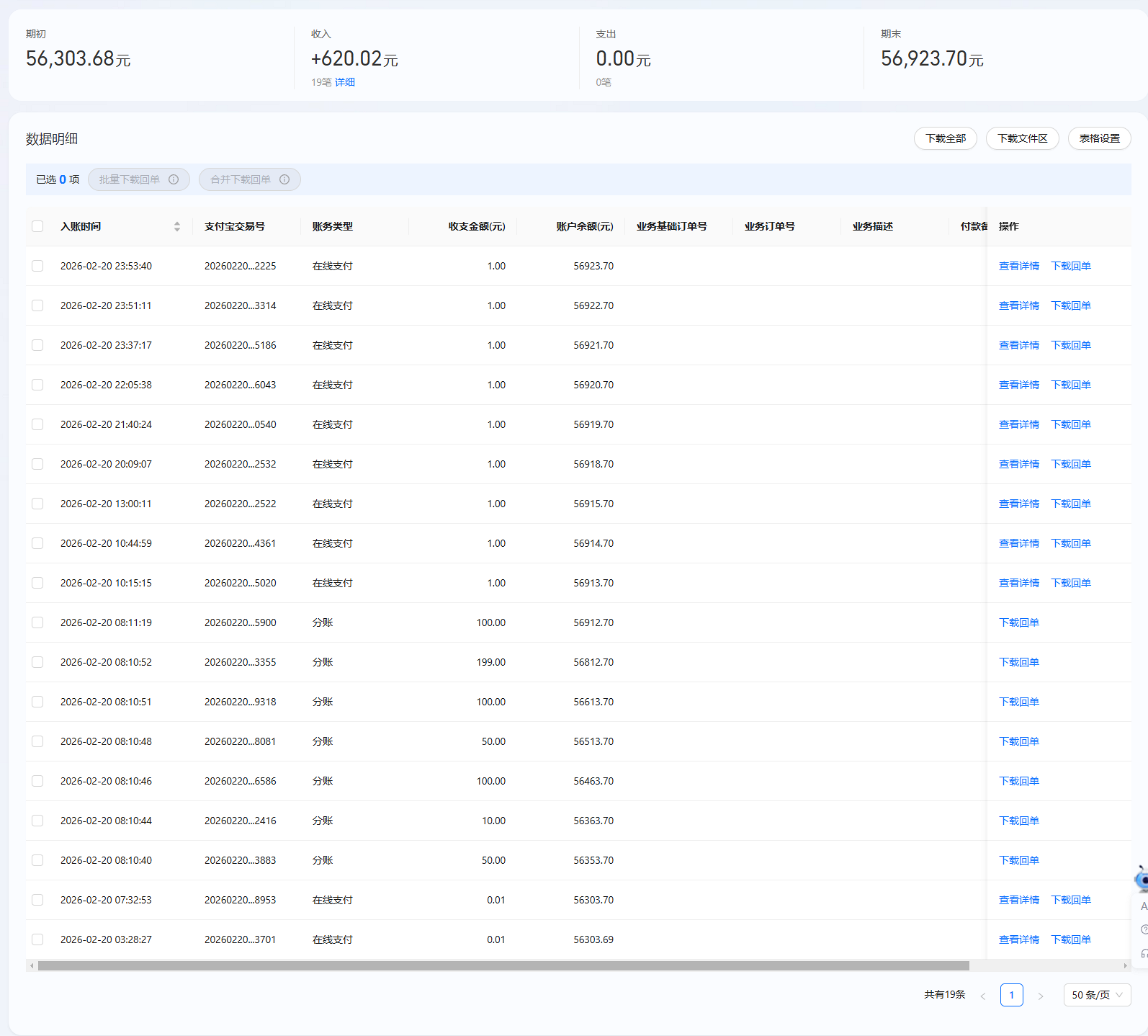Viewport: 1148px width, 1036px height.
Task: Open the 详细 link under 收入
Action: [344, 82]
